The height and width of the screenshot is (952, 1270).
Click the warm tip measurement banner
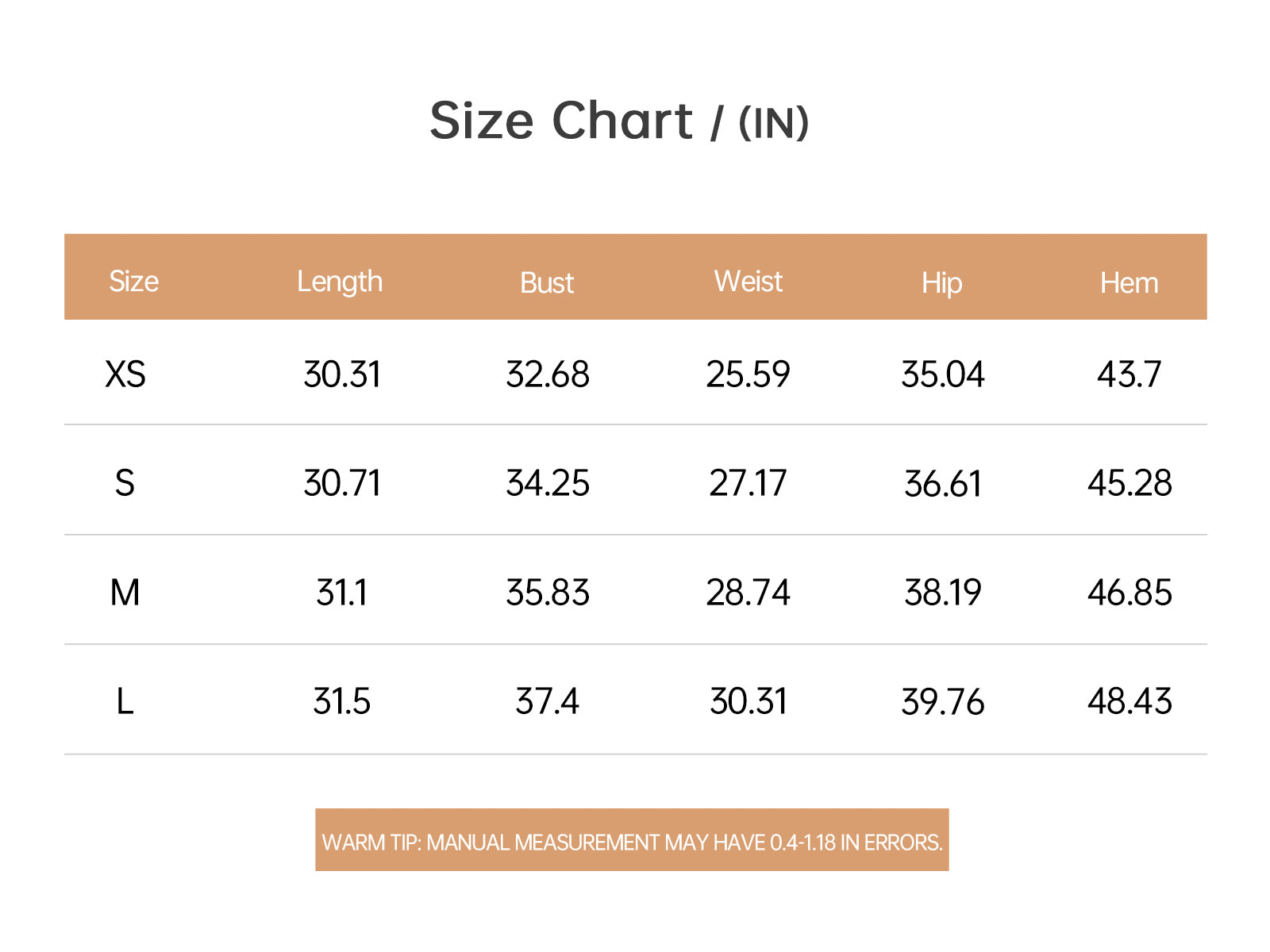[x=632, y=840]
